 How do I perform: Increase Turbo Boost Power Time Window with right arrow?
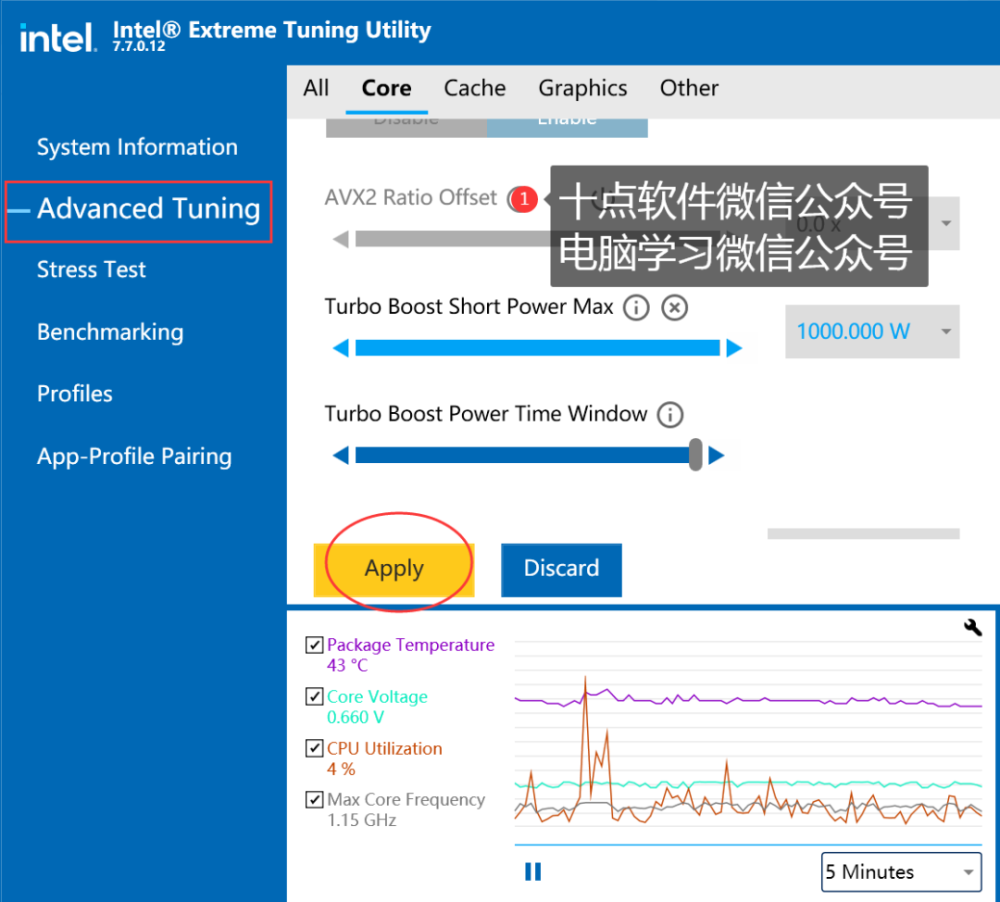click(717, 455)
